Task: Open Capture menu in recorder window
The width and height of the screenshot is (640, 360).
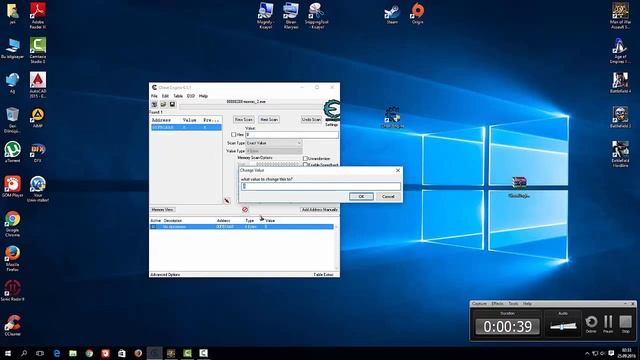Action: (479, 304)
